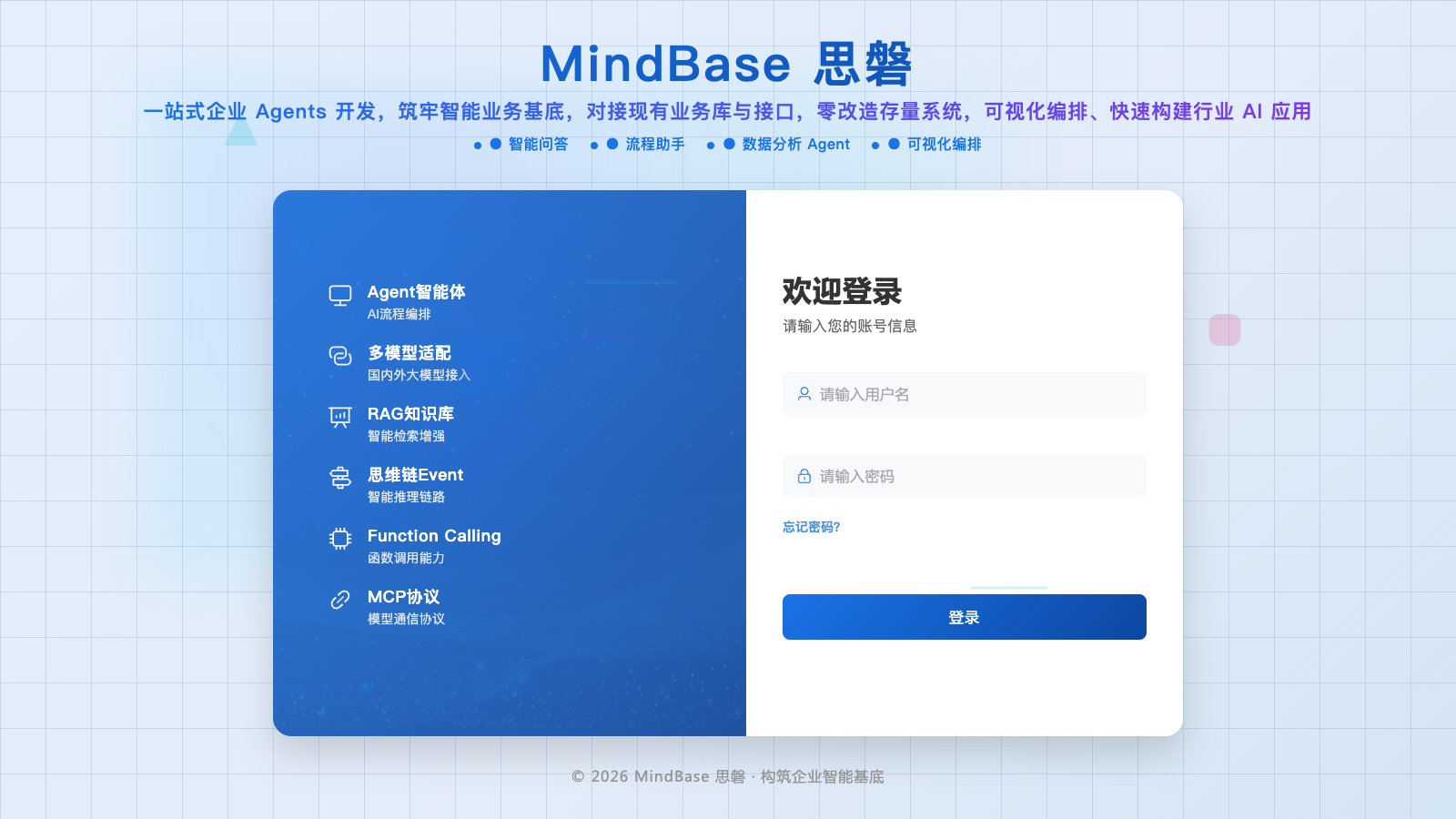Click the user icon in username field
The image size is (1456, 819).
point(804,394)
